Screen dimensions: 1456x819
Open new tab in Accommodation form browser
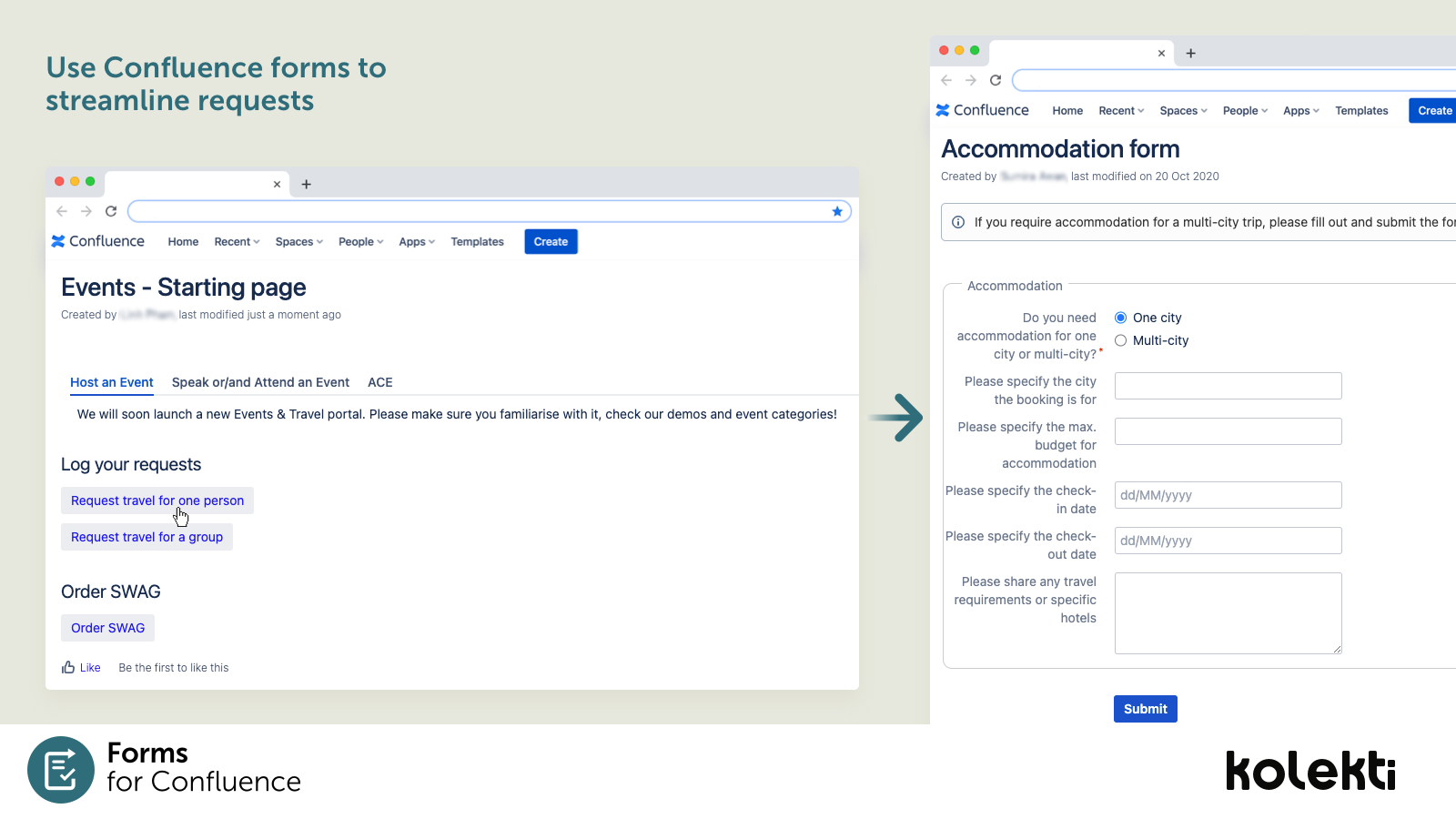pyautogui.click(x=1191, y=53)
